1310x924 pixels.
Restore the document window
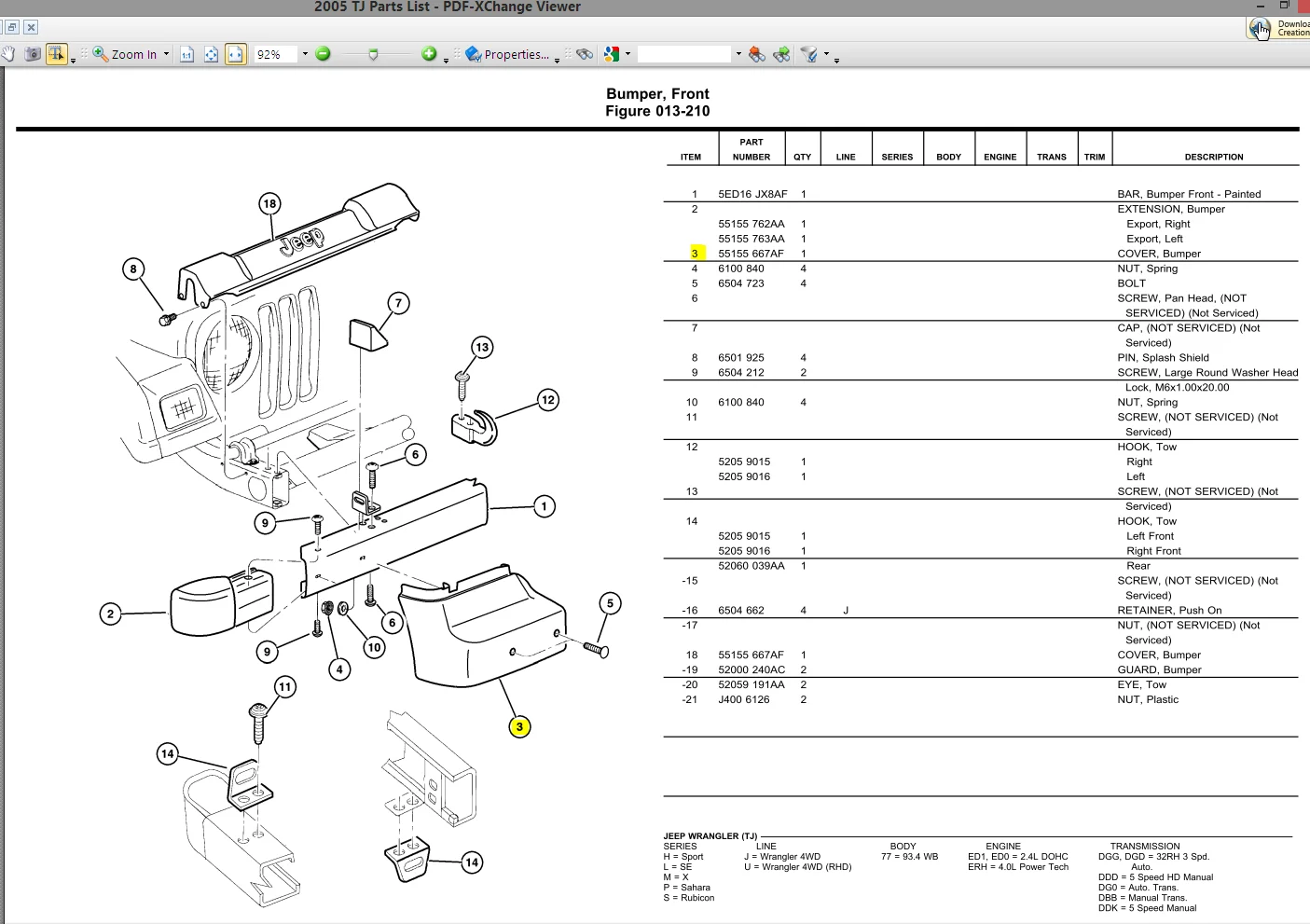tap(12, 28)
